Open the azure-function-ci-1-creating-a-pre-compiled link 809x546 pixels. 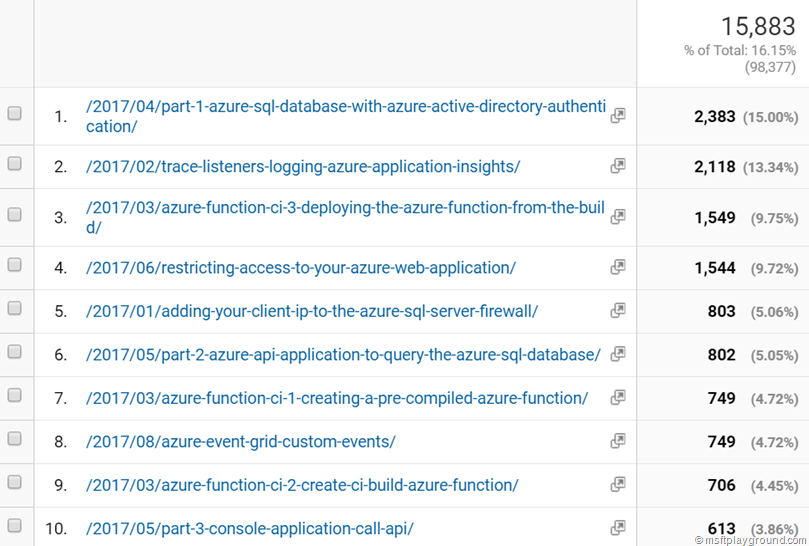[x=337, y=398]
